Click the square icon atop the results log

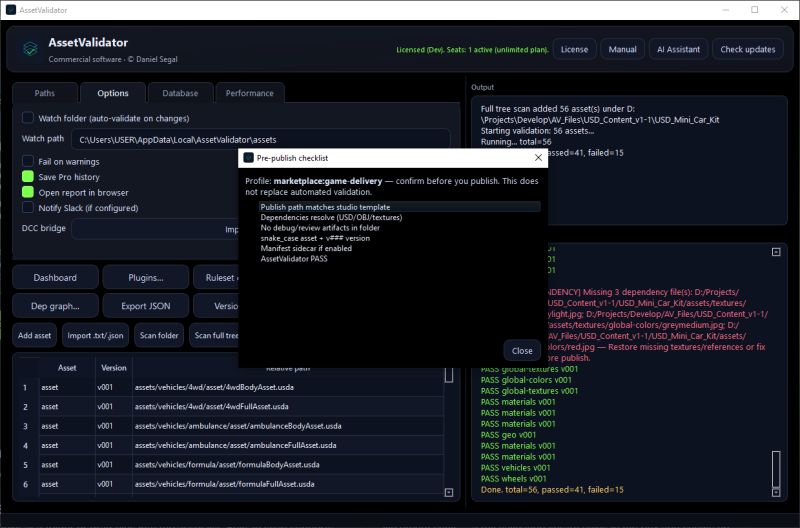[776, 252]
